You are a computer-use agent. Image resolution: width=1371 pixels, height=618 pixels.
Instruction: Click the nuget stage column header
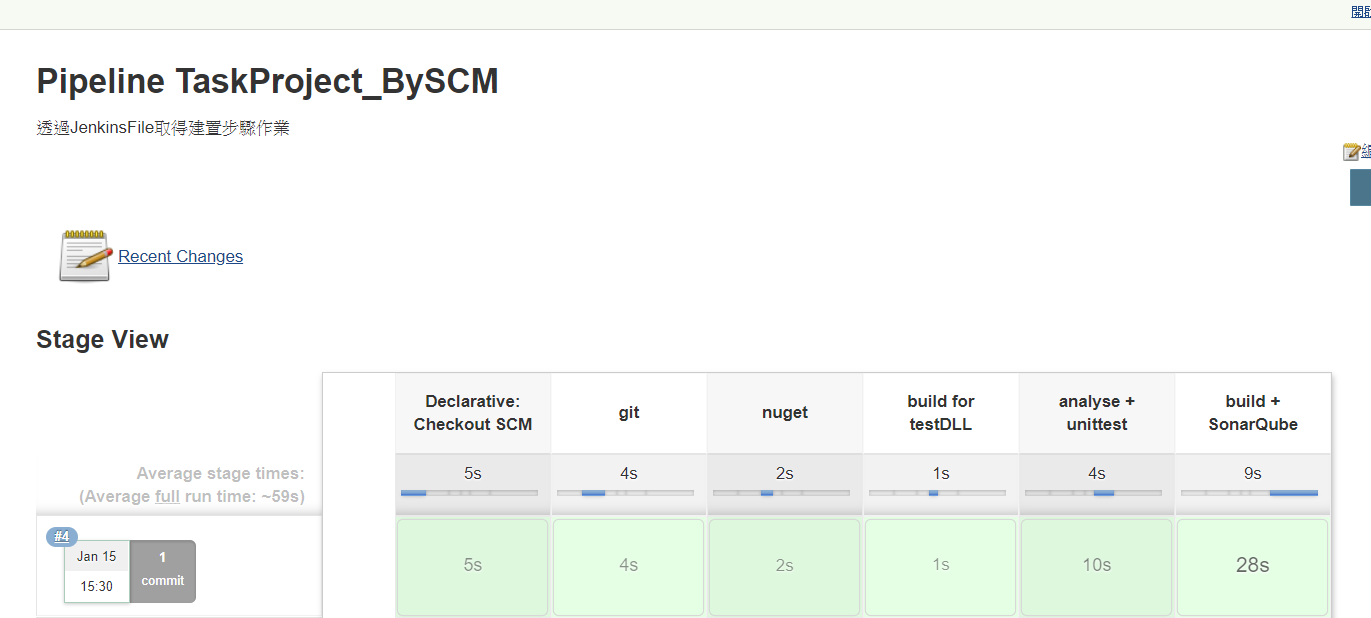tap(785, 412)
